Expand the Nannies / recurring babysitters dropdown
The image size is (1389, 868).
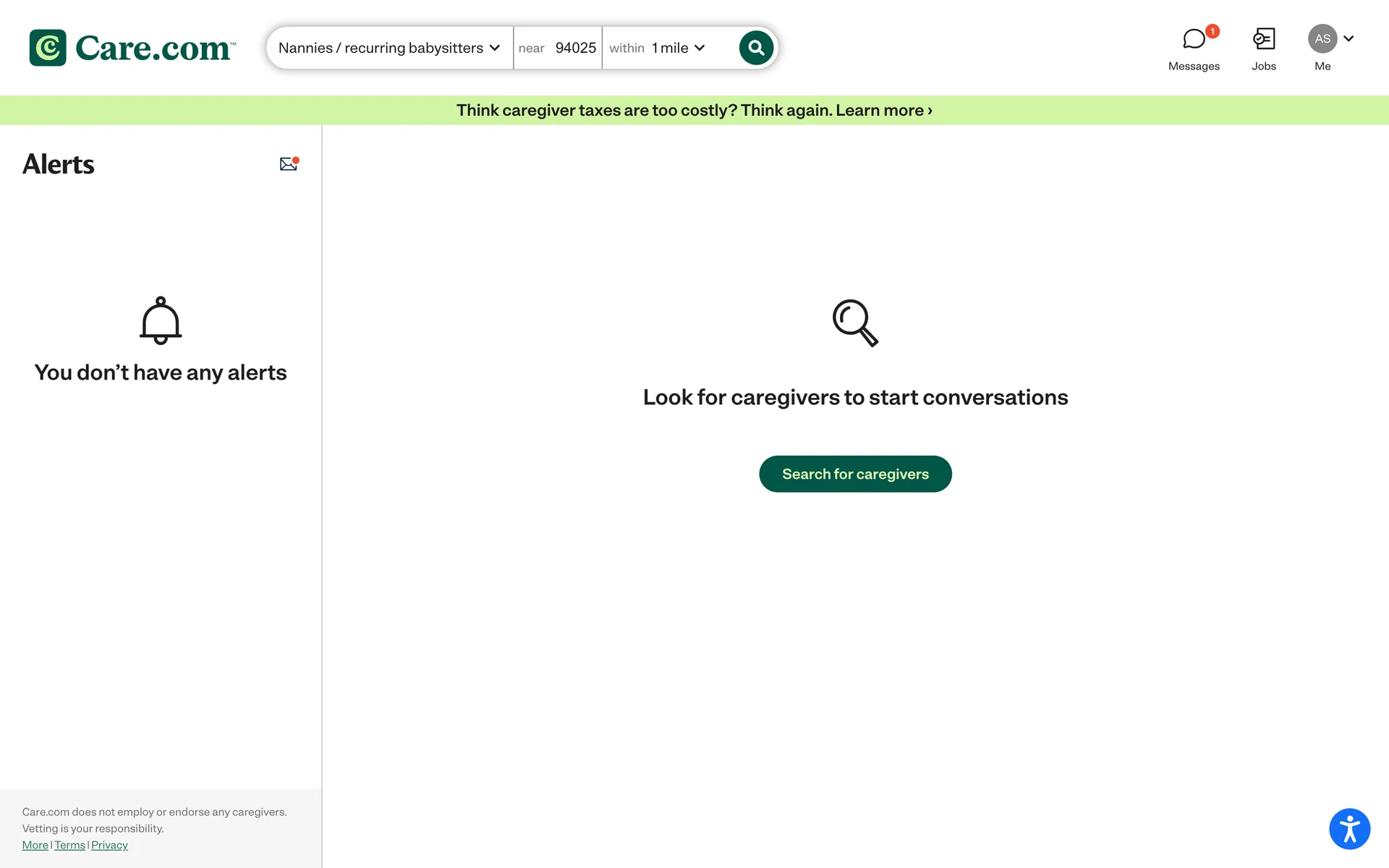[x=389, y=48]
